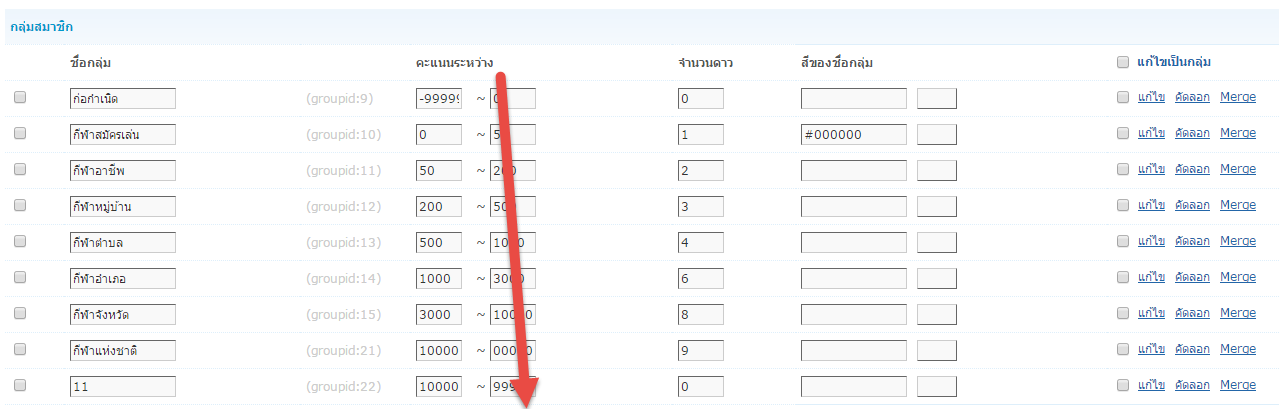
Task: Open color swatch in the groupid:13 row
Action: tap(936, 242)
